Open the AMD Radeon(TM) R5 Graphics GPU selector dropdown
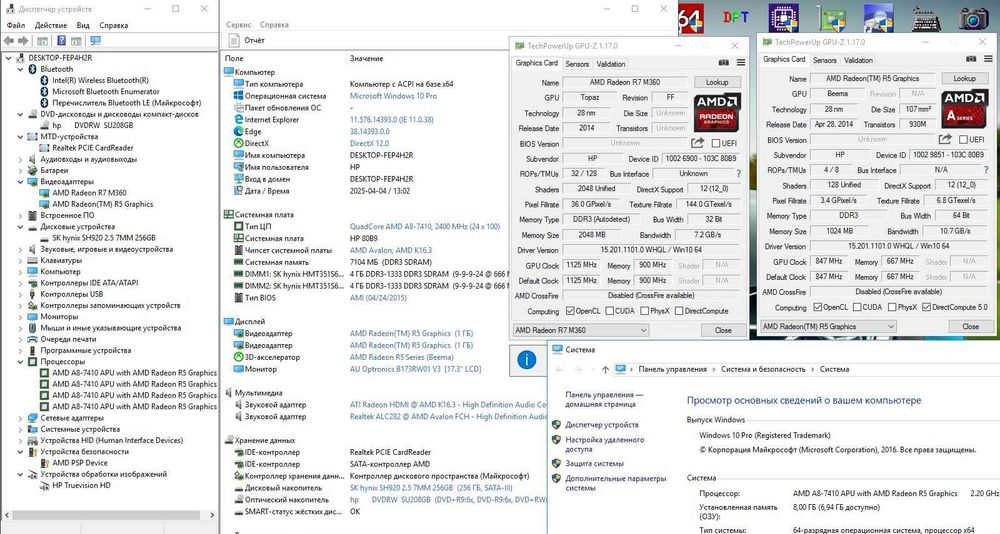 [x=828, y=326]
